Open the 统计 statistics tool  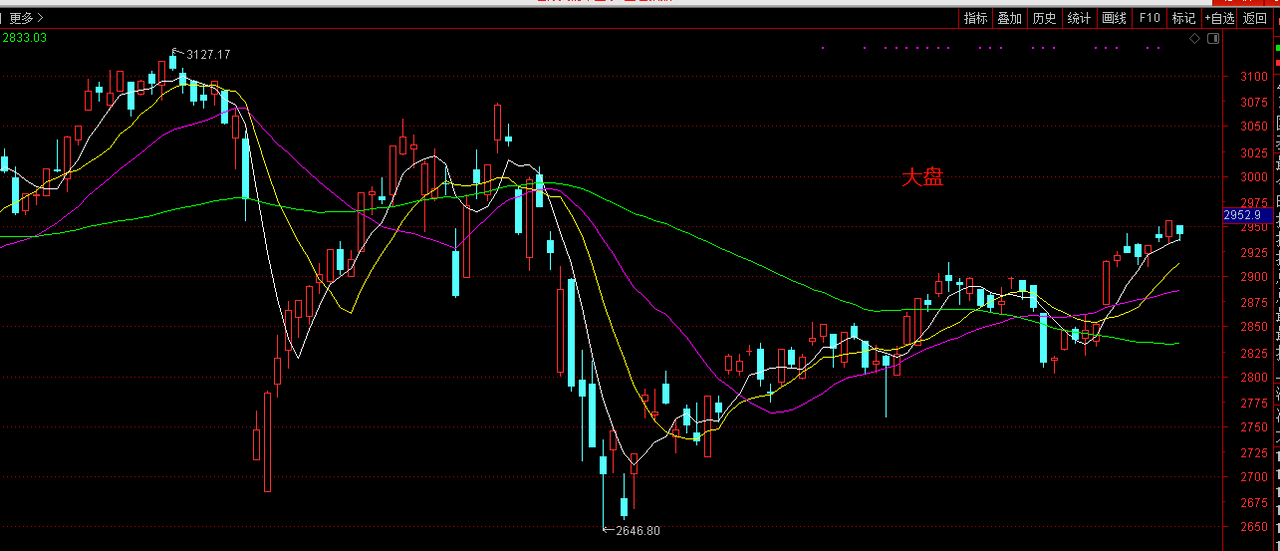coord(1079,18)
